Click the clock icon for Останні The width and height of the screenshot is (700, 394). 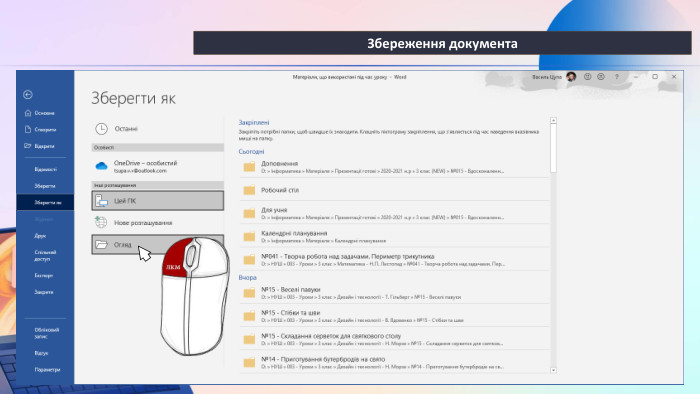pyautogui.click(x=101, y=129)
